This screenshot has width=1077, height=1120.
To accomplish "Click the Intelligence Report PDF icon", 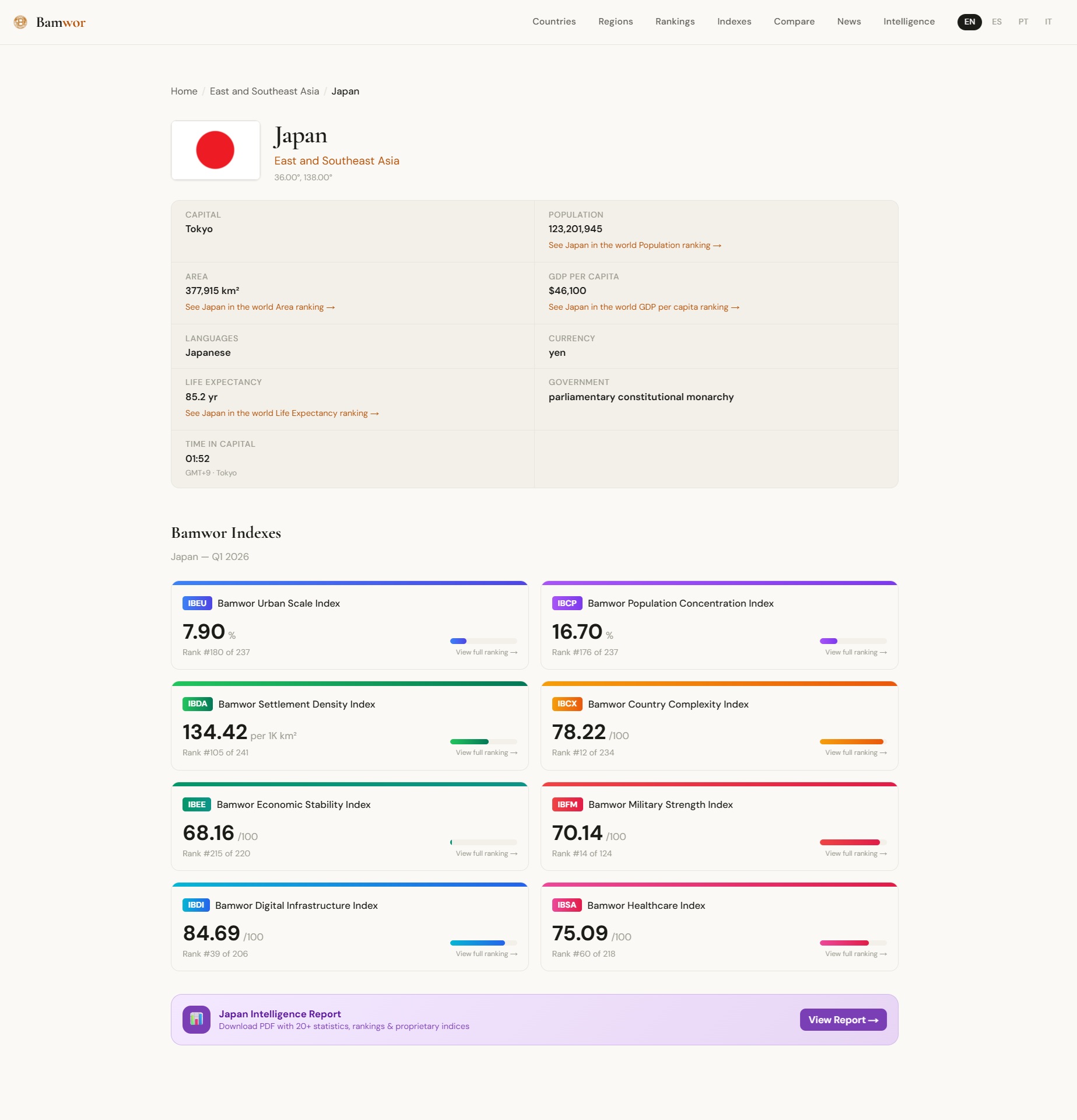I will (x=197, y=1019).
